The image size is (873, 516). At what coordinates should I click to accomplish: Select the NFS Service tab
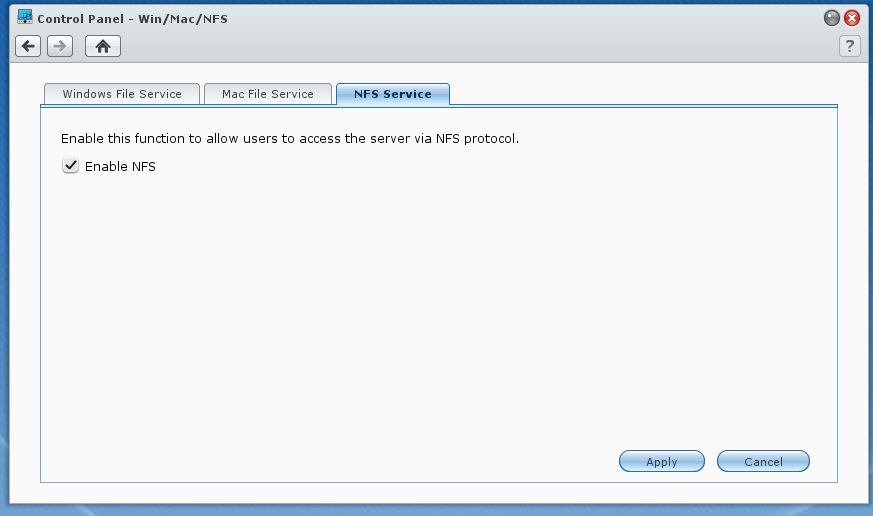pyautogui.click(x=393, y=94)
